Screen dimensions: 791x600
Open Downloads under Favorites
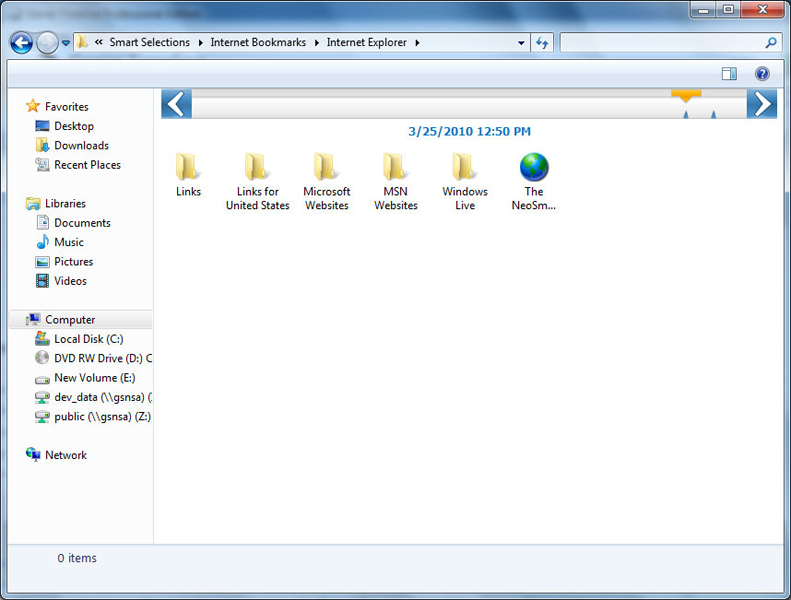click(x=72, y=145)
